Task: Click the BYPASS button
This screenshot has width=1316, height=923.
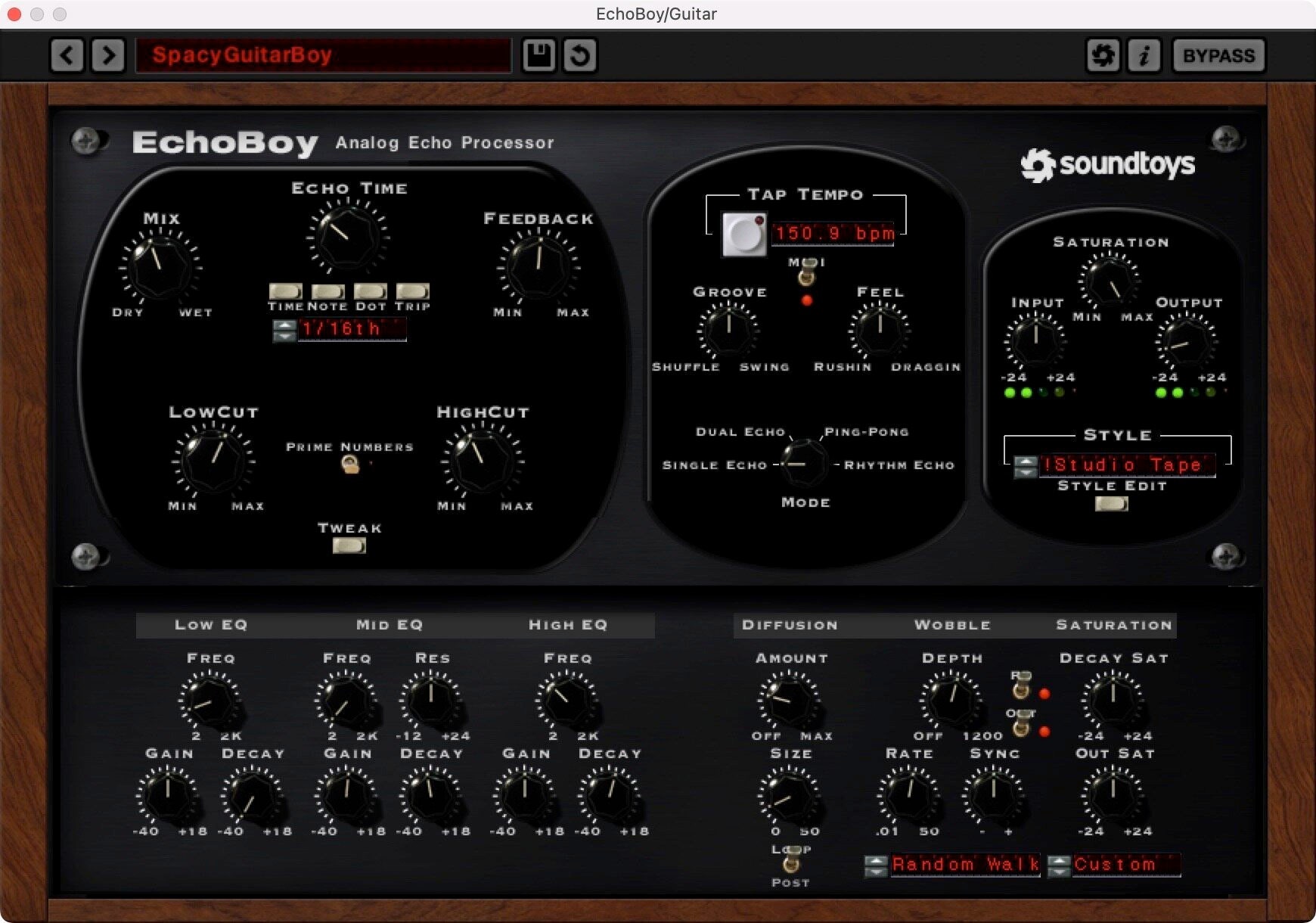Action: pos(1218,55)
